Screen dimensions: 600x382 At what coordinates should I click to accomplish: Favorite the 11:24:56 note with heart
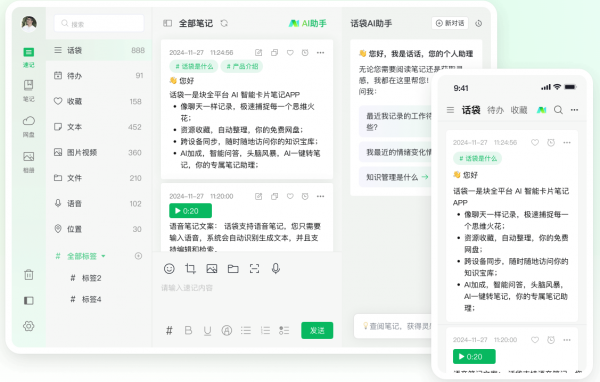pyautogui.click(x=290, y=52)
